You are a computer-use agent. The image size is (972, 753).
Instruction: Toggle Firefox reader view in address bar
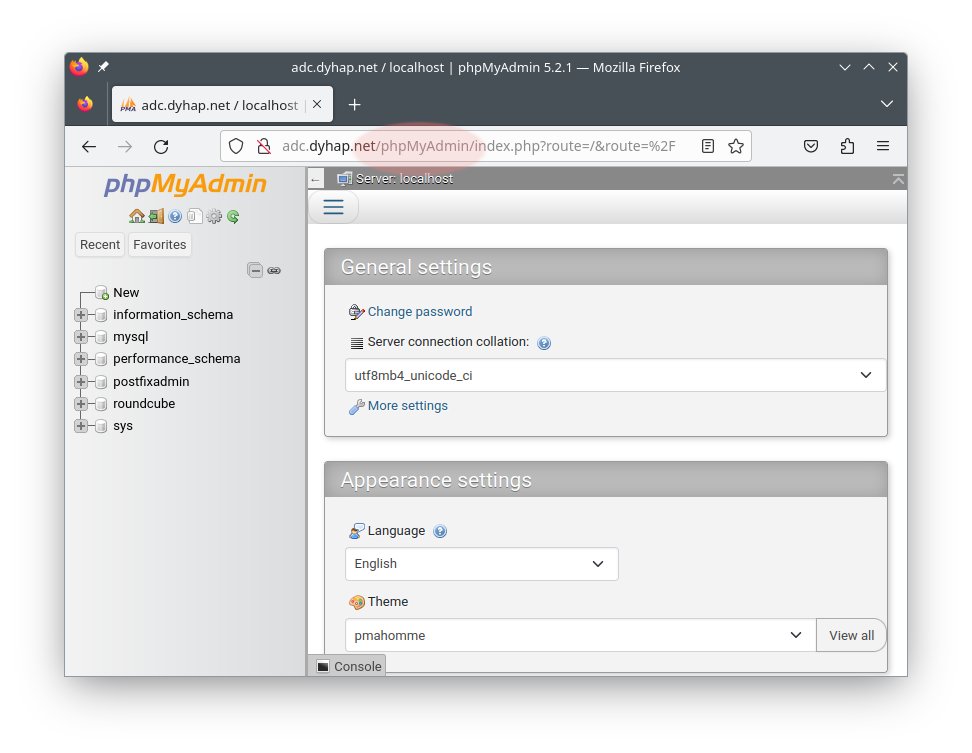[x=708, y=146]
